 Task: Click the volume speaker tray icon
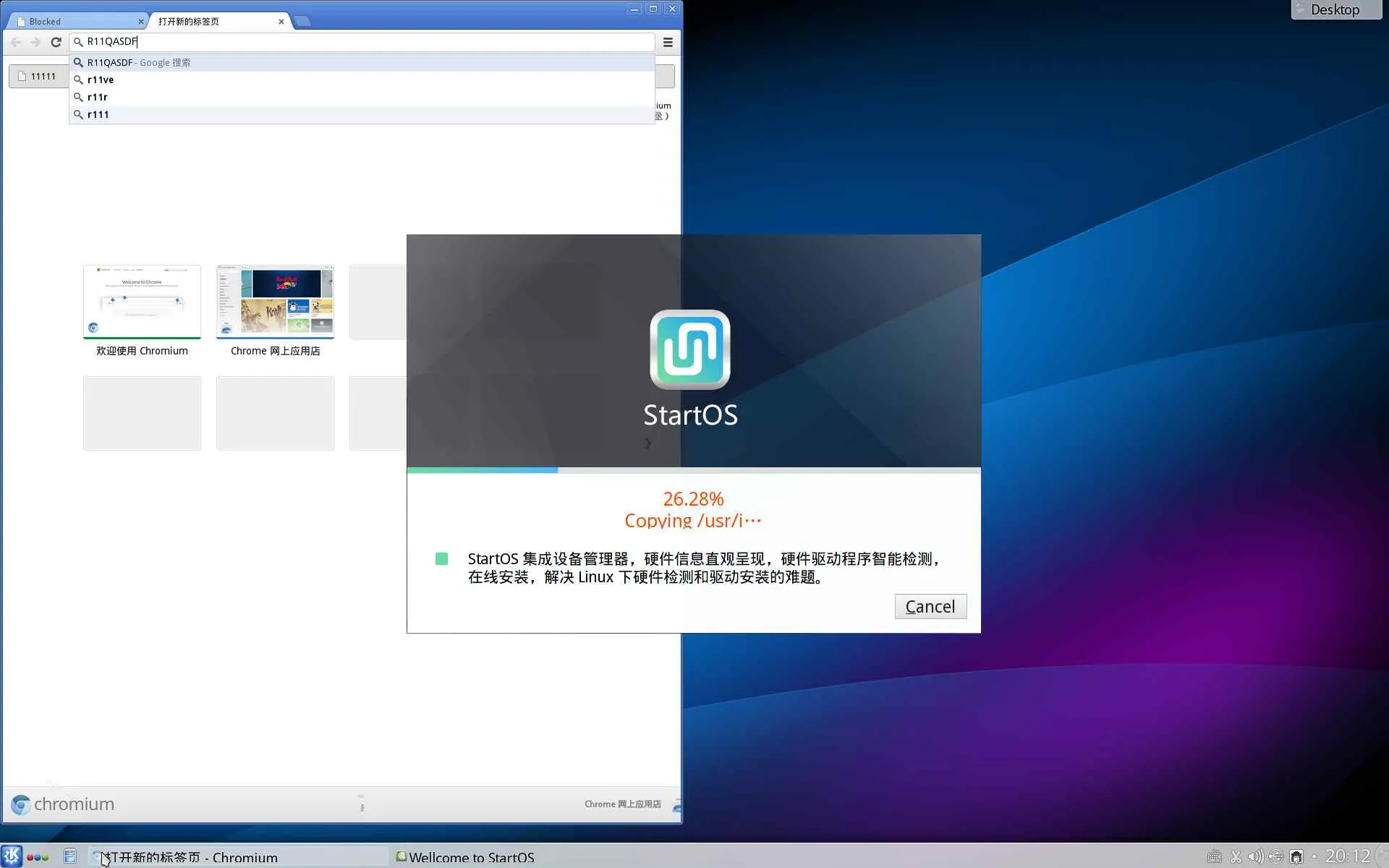coord(1255,856)
